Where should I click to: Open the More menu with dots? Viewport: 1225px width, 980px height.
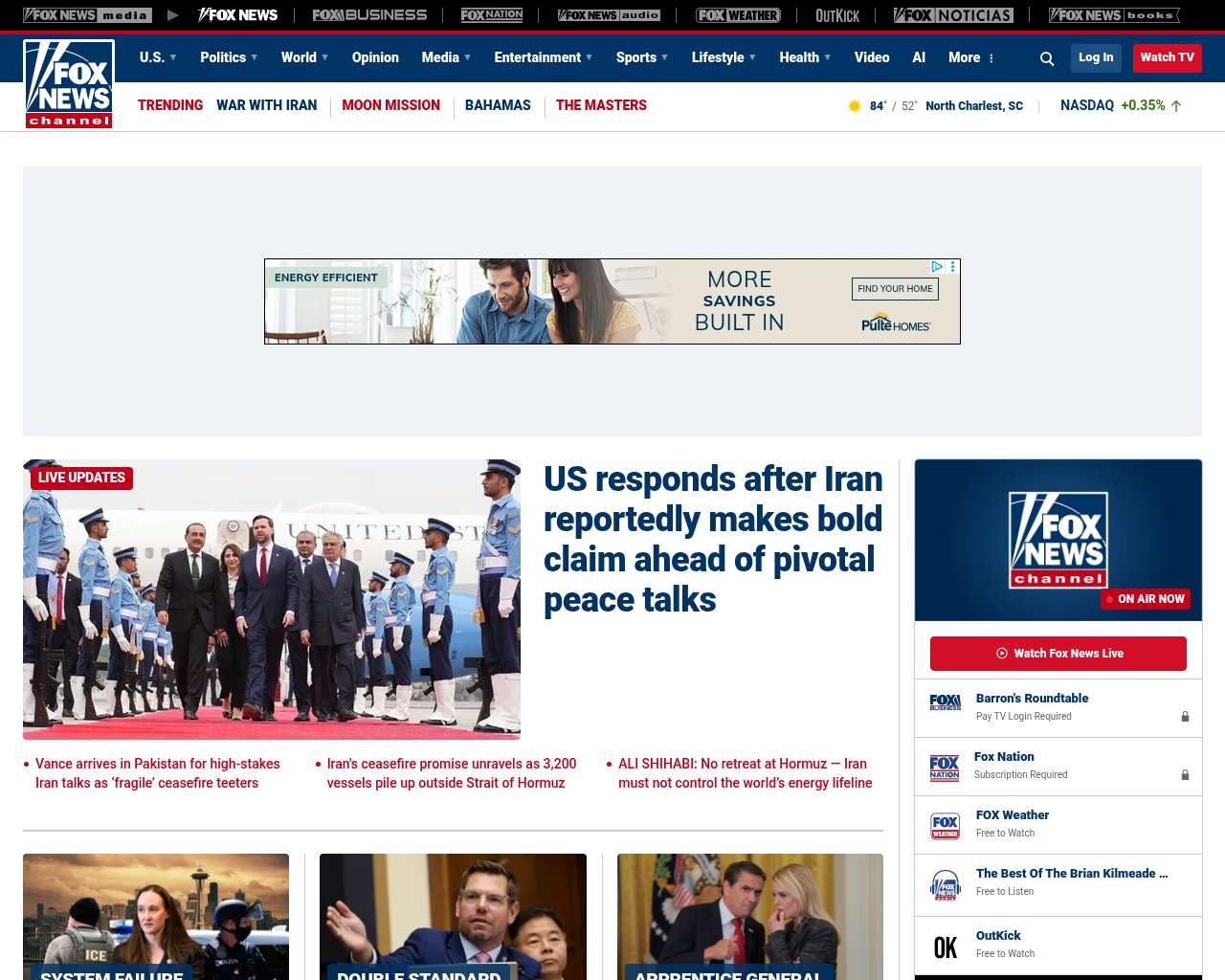(x=971, y=57)
